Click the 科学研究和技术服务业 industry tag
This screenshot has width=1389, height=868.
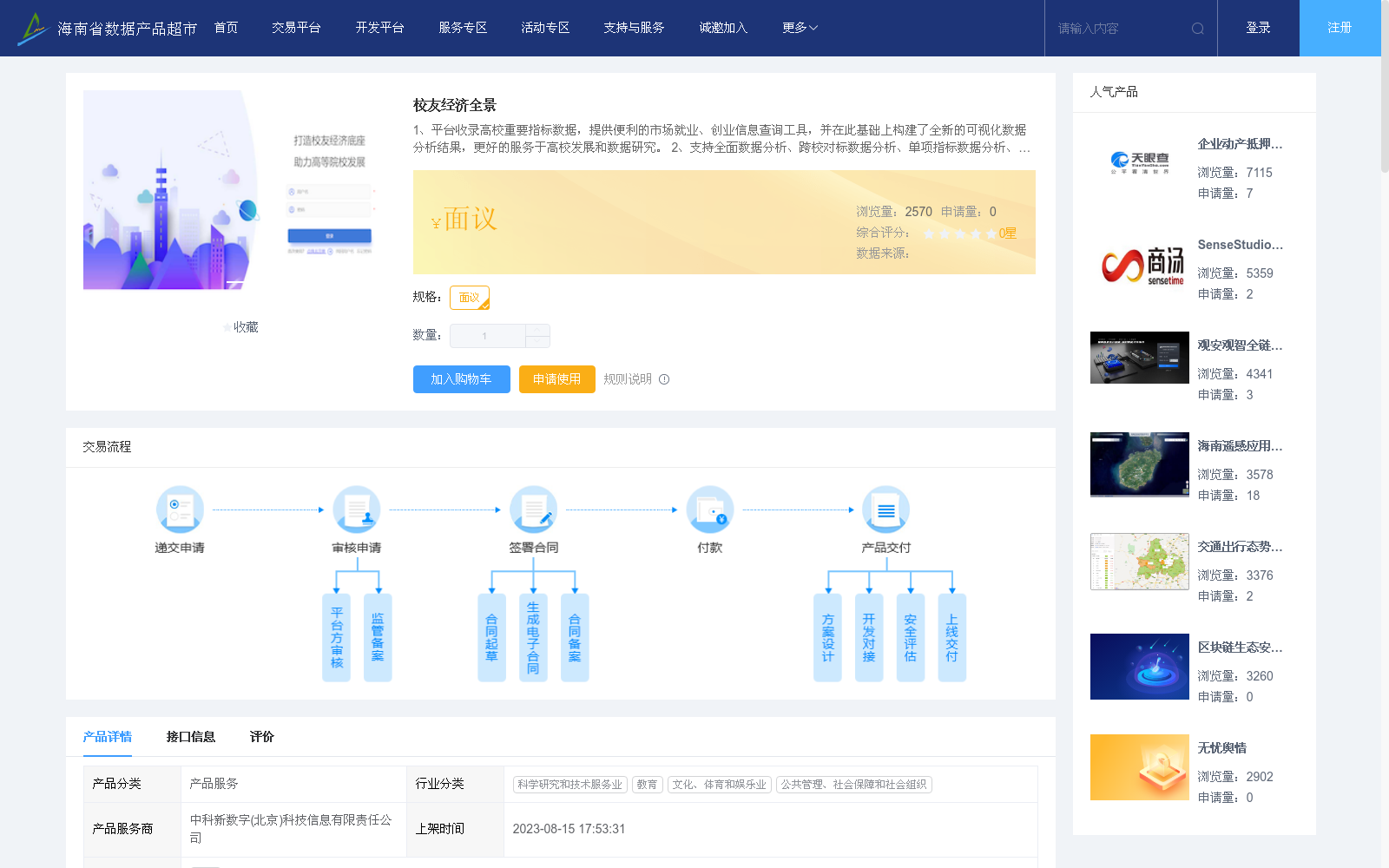(570, 785)
